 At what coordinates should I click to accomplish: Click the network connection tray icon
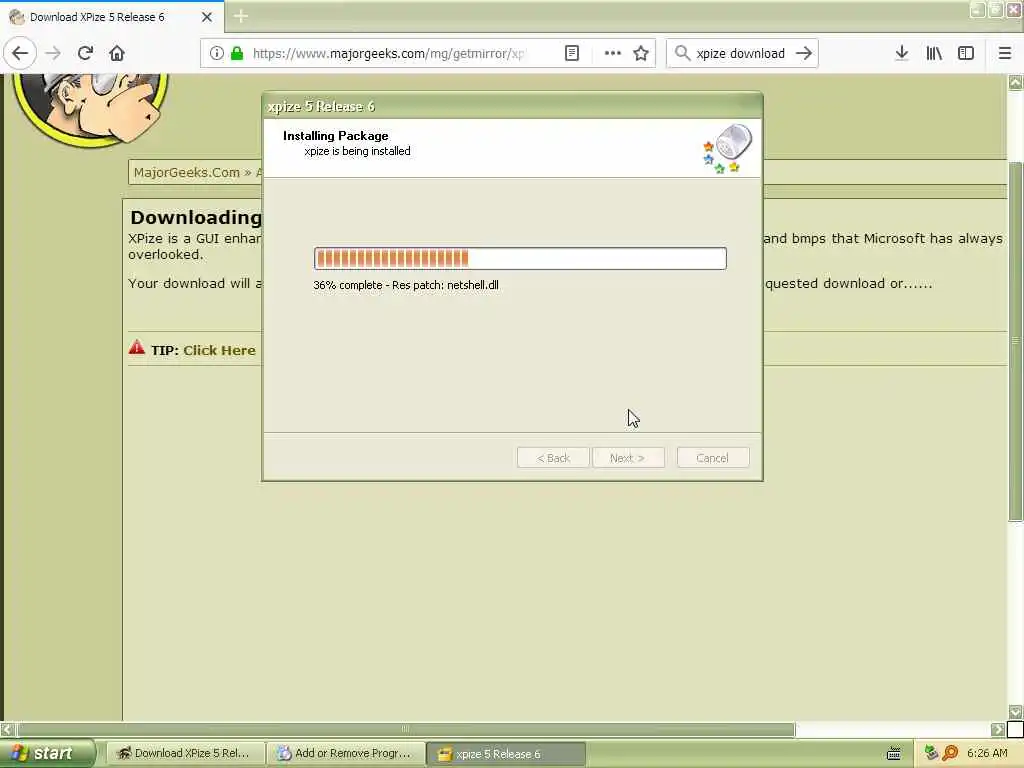click(931, 753)
